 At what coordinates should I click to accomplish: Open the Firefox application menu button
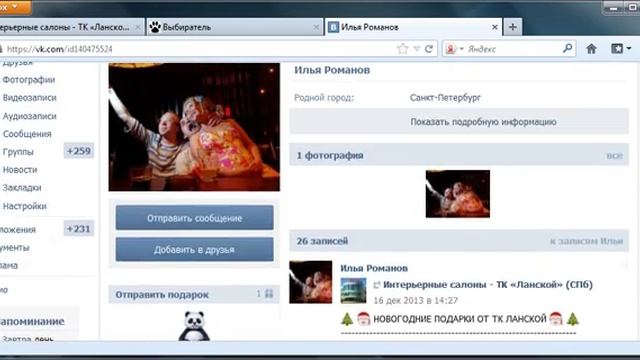pos(15,7)
